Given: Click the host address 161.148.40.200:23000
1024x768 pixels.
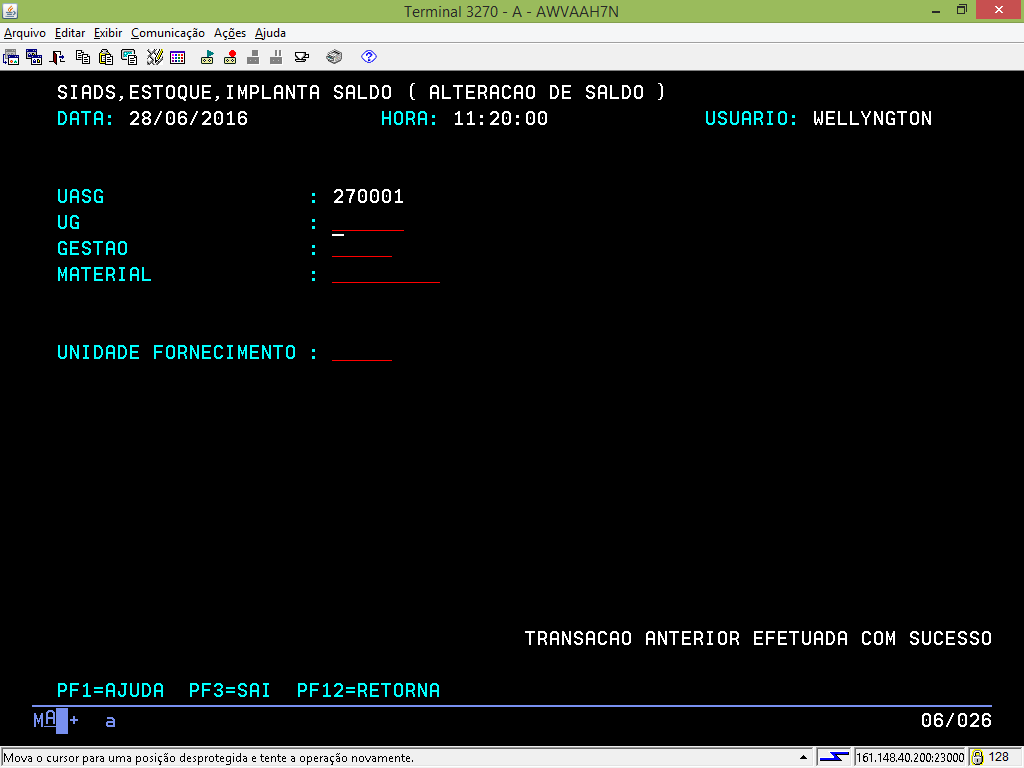Looking at the screenshot, I should pos(910,758).
